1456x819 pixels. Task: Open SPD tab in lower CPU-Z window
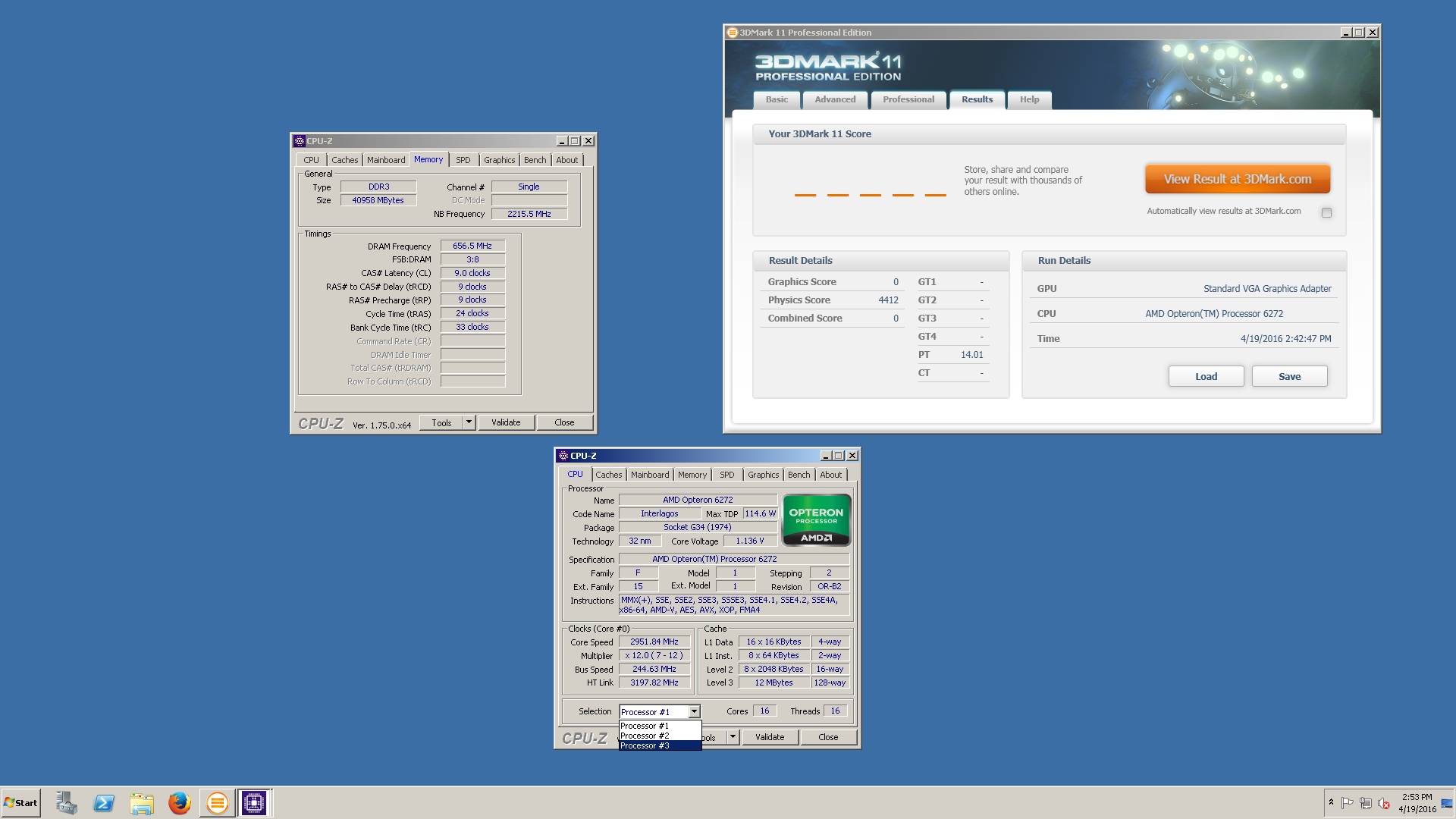pos(727,475)
